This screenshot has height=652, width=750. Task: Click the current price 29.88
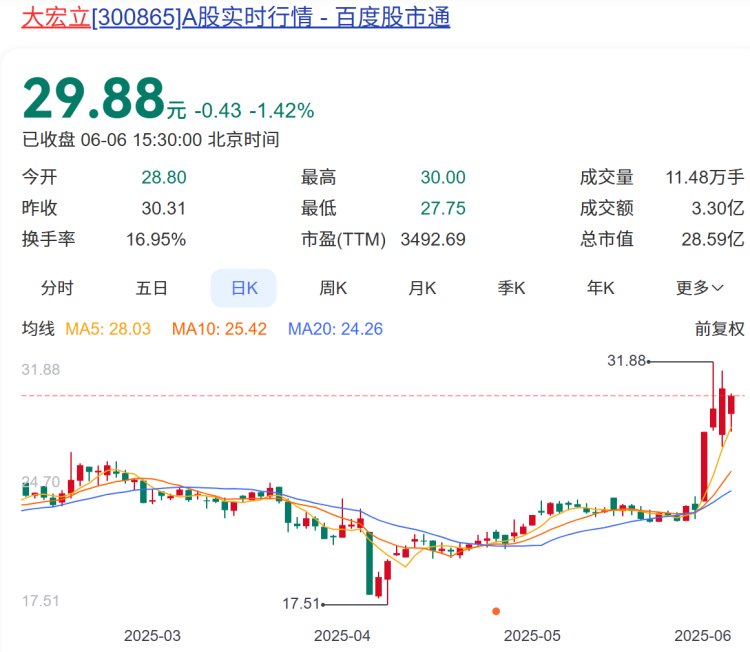click(x=94, y=99)
